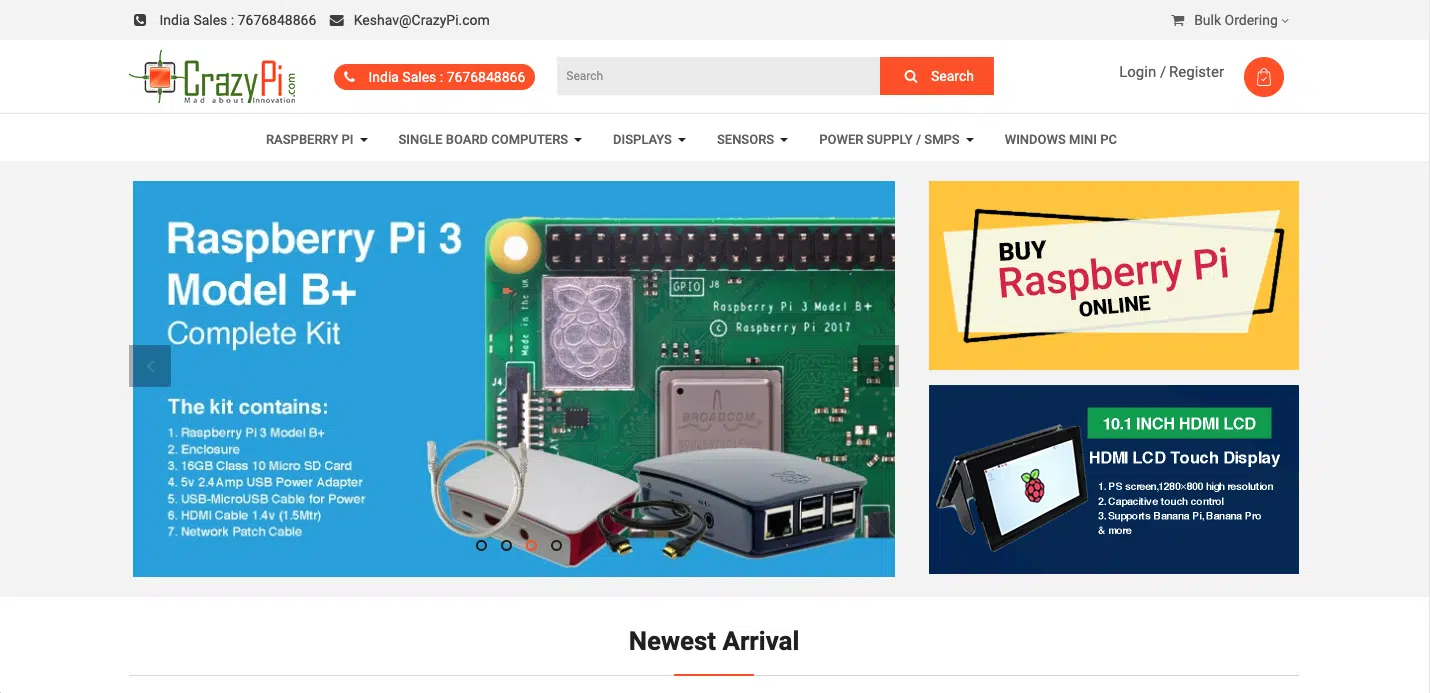The width and height of the screenshot is (1430, 693).
Task: Open the Windows Mini PC menu item
Action: [x=1061, y=139]
